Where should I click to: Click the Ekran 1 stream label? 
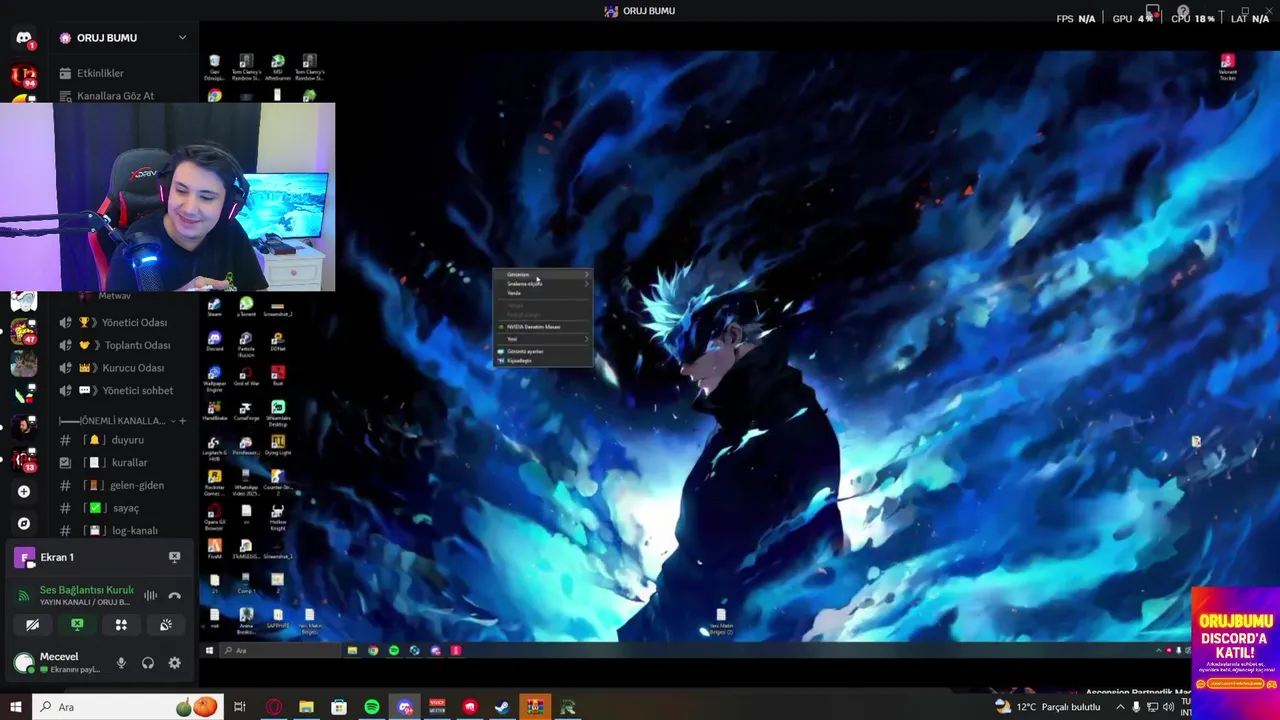(57, 557)
